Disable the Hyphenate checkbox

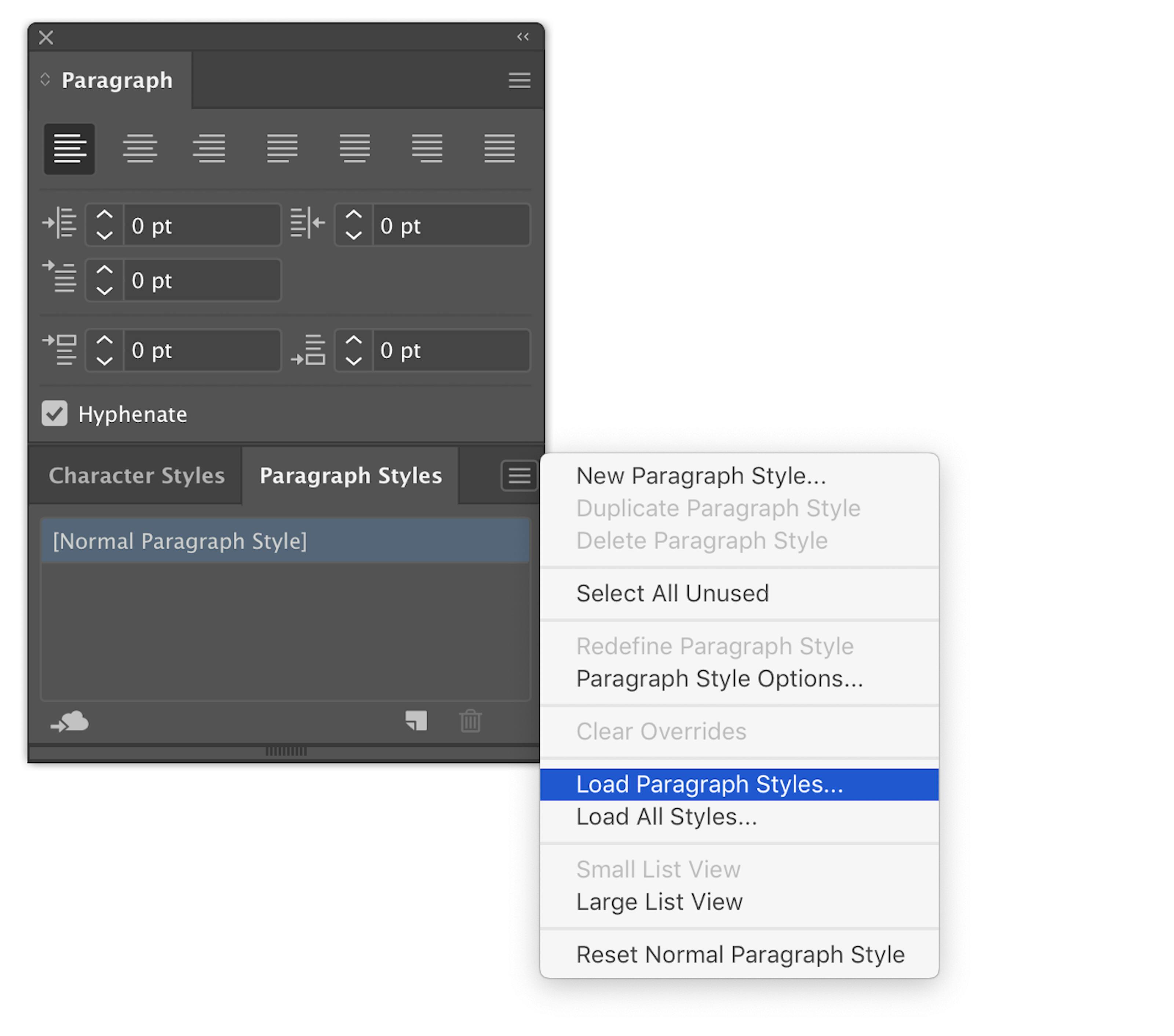pyautogui.click(x=55, y=413)
